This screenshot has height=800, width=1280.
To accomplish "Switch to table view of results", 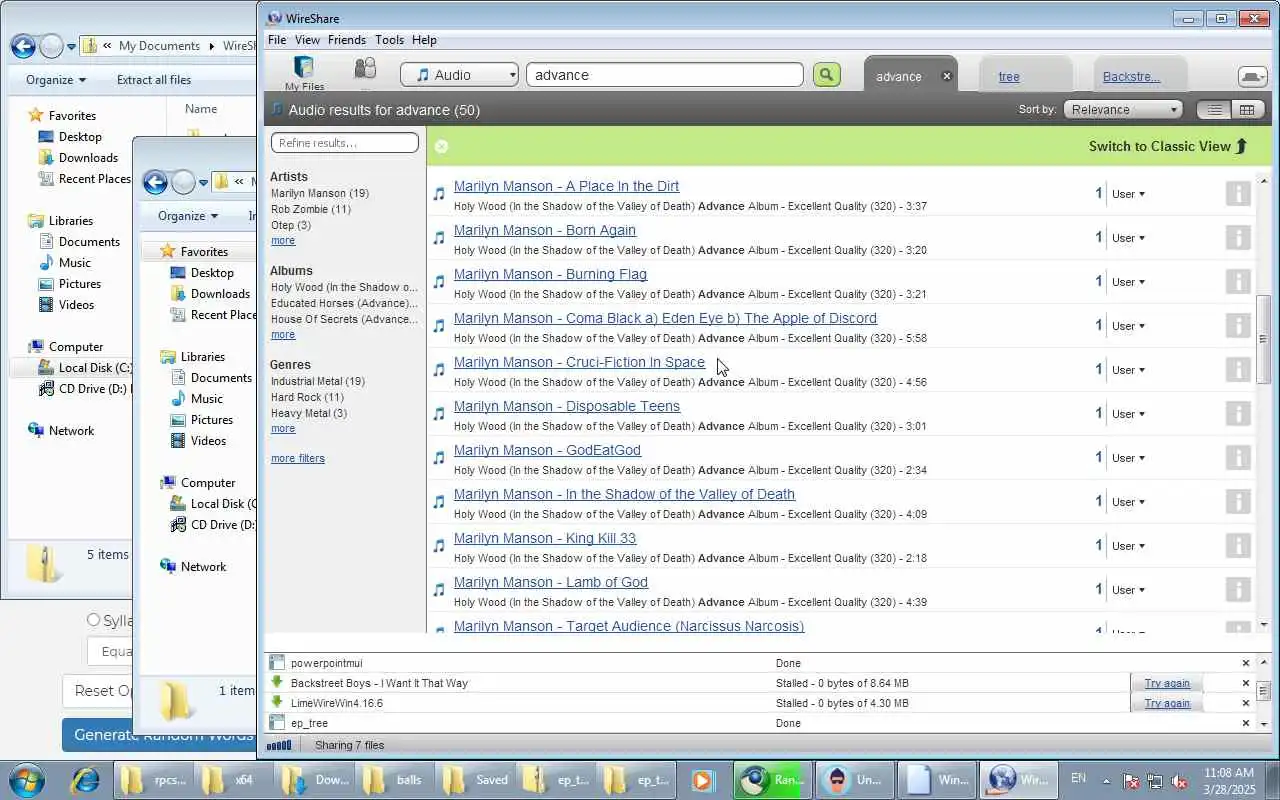I will pyautogui.click(x=1246, y=110).
